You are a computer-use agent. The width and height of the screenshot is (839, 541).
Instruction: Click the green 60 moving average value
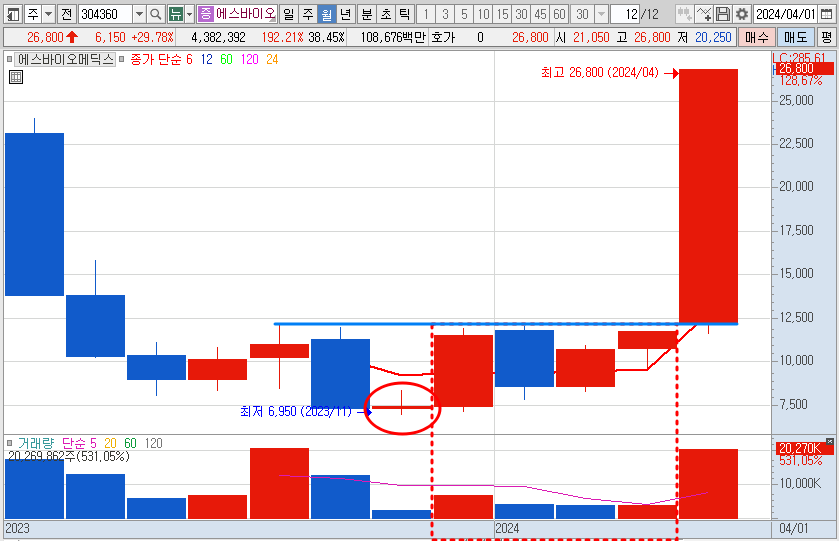click(226, 59)
